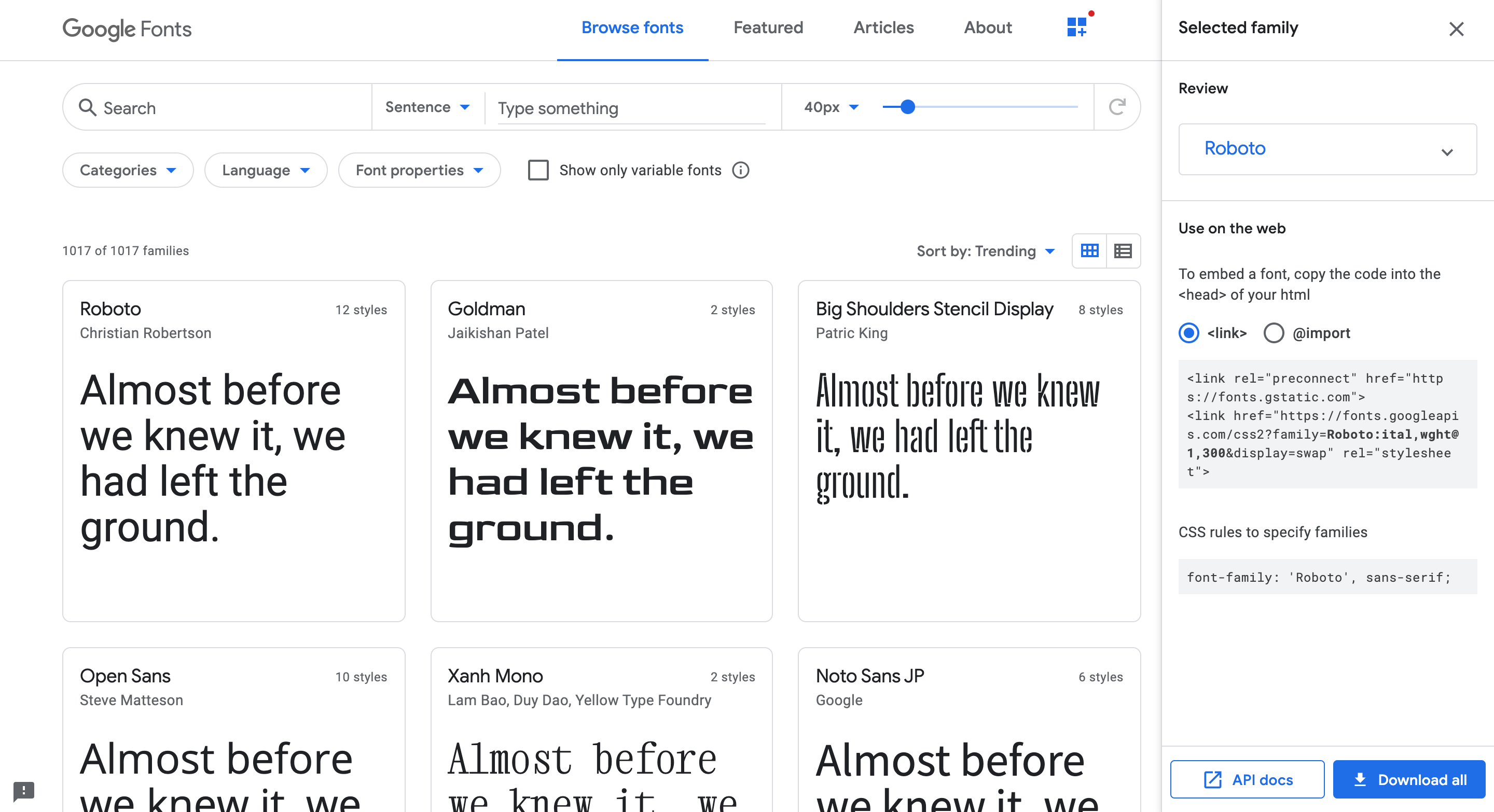Screen dimensions: 1494x812
Task: Open the Open Sans font card
Action: (x=234, y=730)
